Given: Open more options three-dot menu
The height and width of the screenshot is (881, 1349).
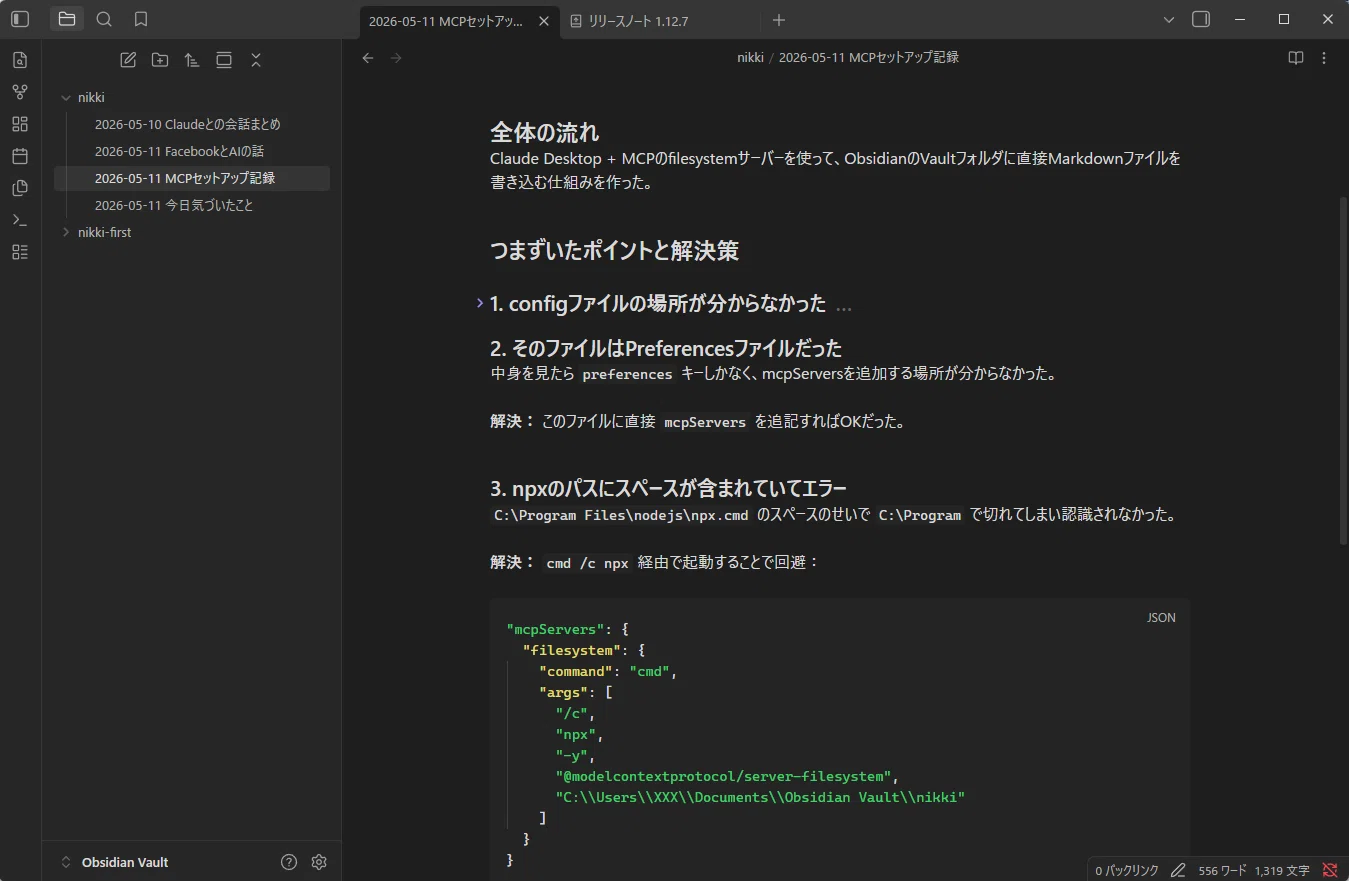Looking at the screenshot, I should point(1324,58).
